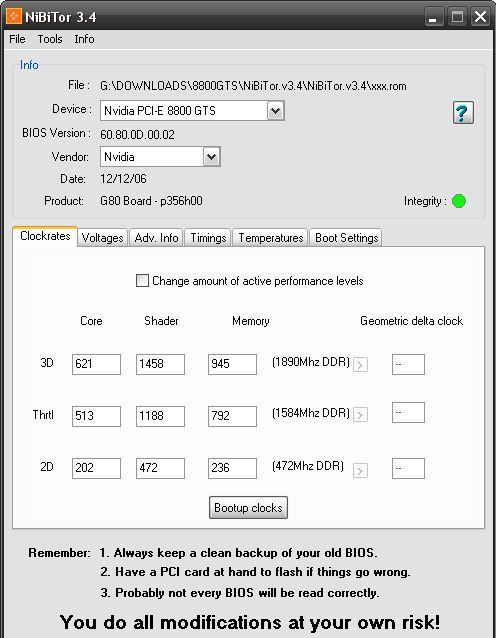The height and width of the screenshot is (638, 496).
Task: Click the arrow button next to 1890Mhz DDR
Action: pos(361,365)
